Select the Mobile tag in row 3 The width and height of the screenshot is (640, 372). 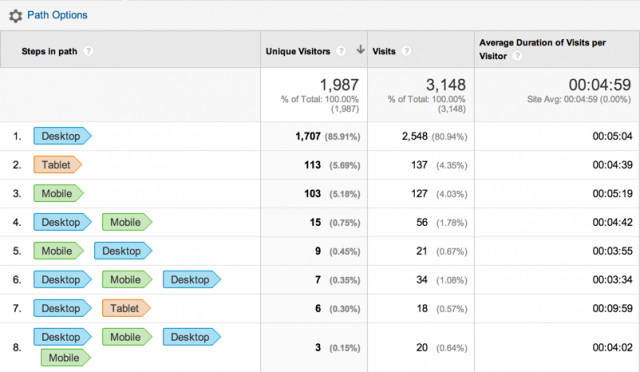pos(58,194)
